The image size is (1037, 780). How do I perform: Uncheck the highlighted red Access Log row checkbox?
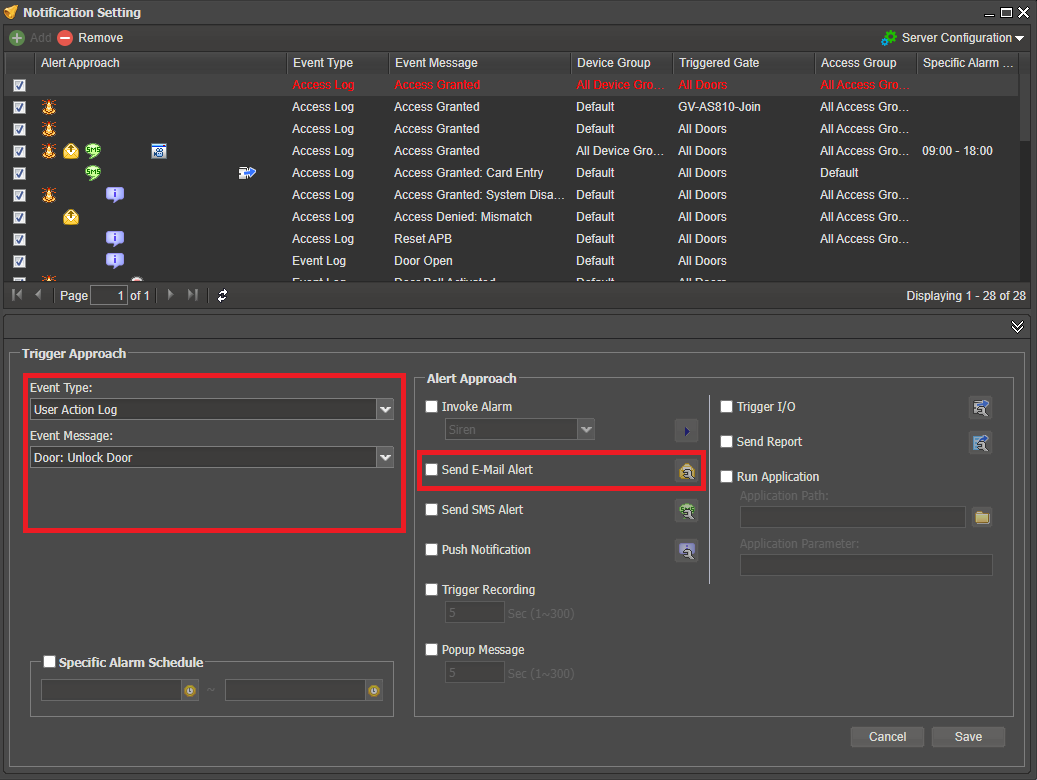[x=20, y=85]
